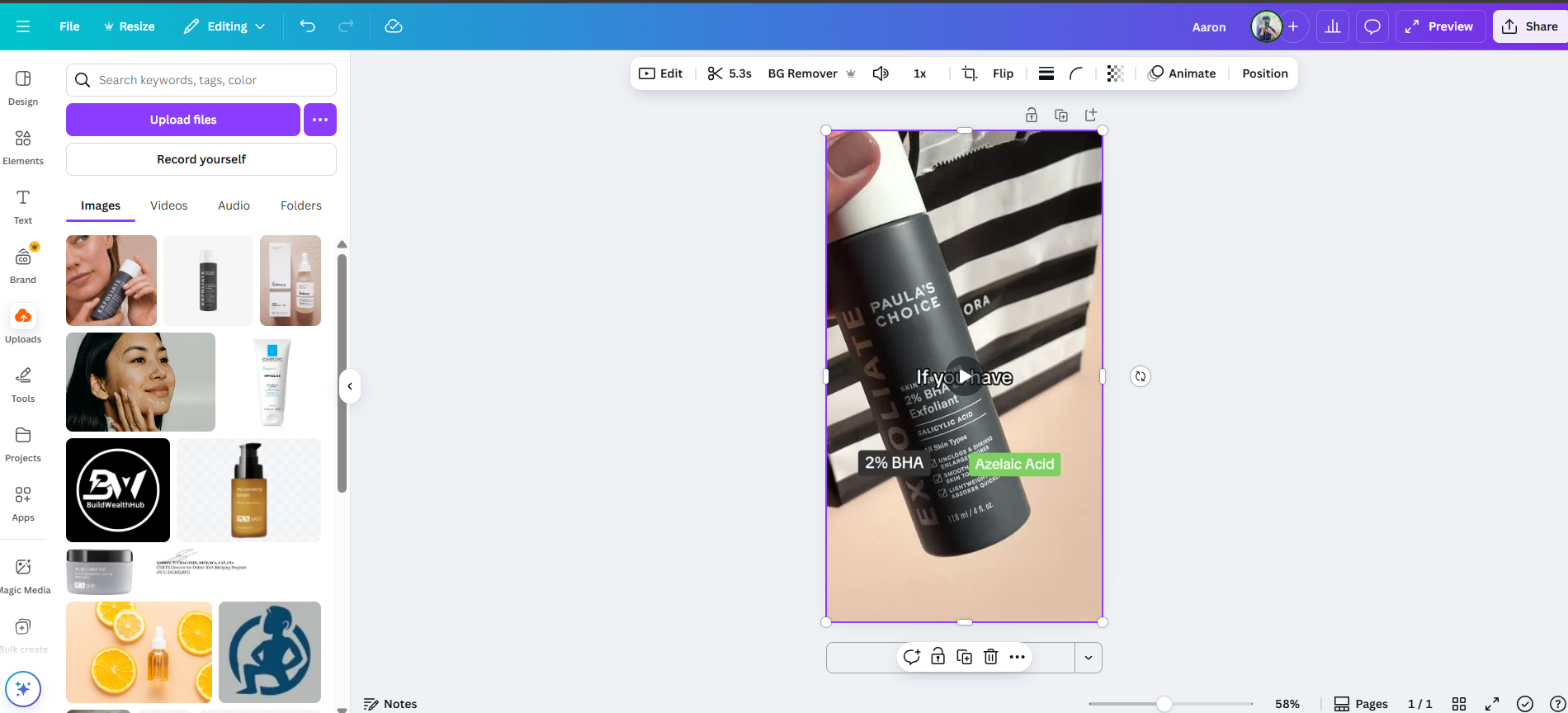Duplicate the page icon above canvas
The image size is (1568, 713).
[1061, 116]
